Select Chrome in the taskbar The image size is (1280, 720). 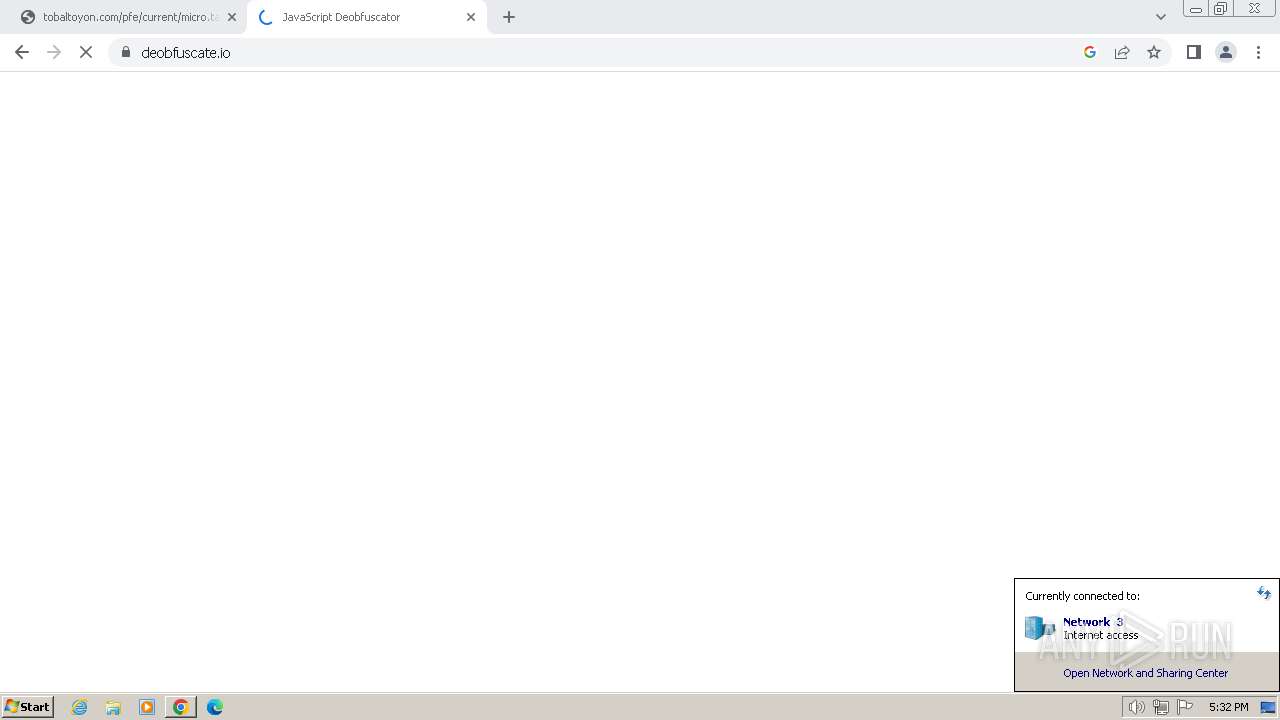tap(181, 707)
